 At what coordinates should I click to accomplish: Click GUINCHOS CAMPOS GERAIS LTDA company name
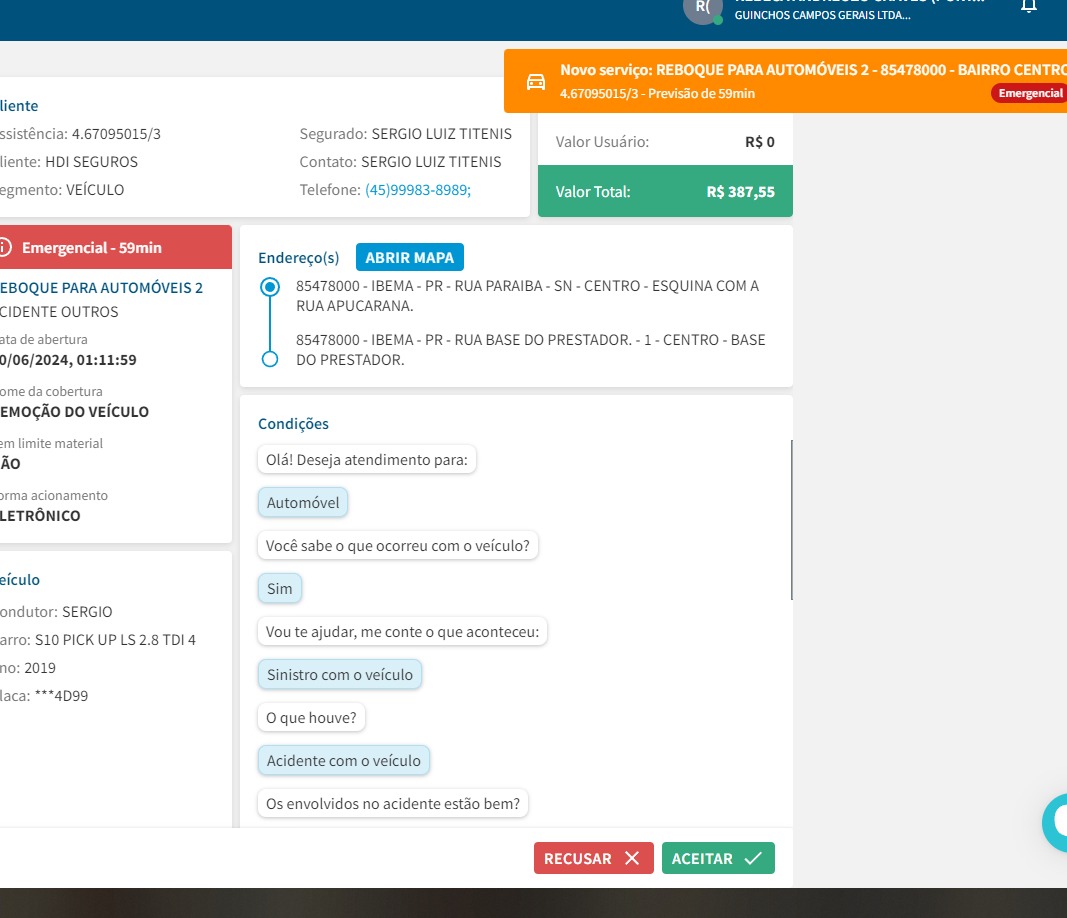pos(822,15)
